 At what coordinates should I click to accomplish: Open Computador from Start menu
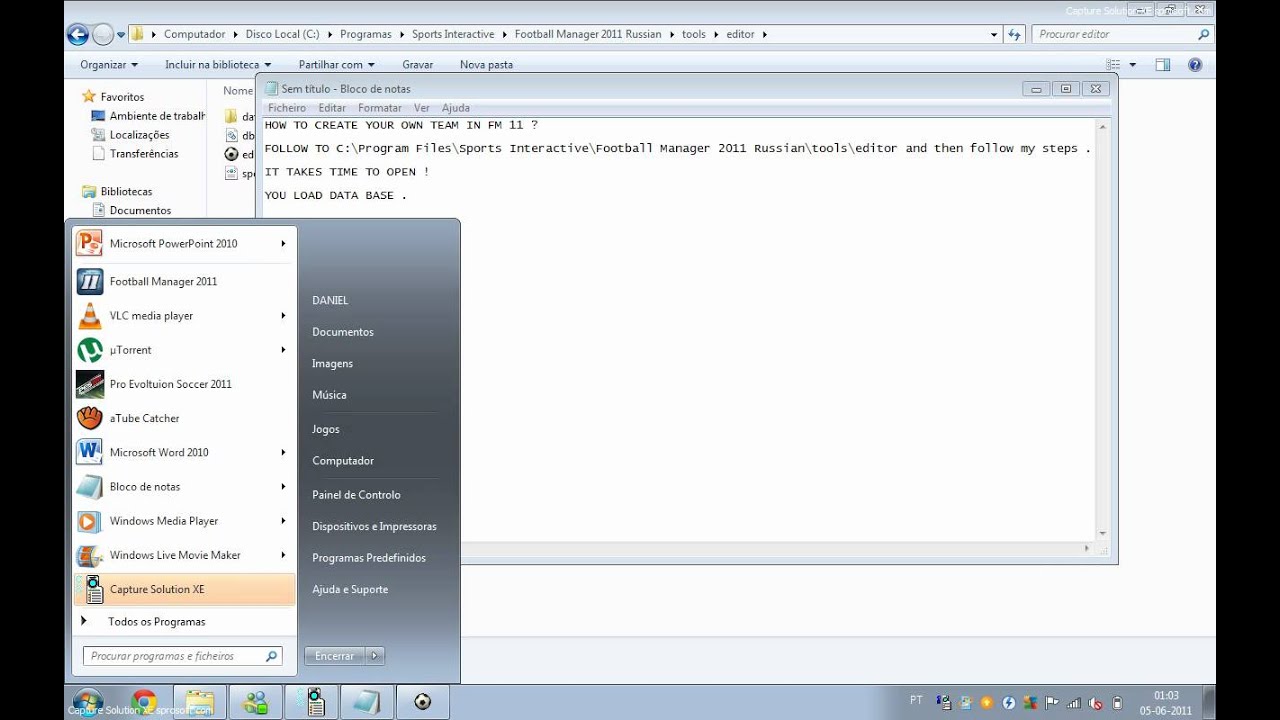(343, 461)
